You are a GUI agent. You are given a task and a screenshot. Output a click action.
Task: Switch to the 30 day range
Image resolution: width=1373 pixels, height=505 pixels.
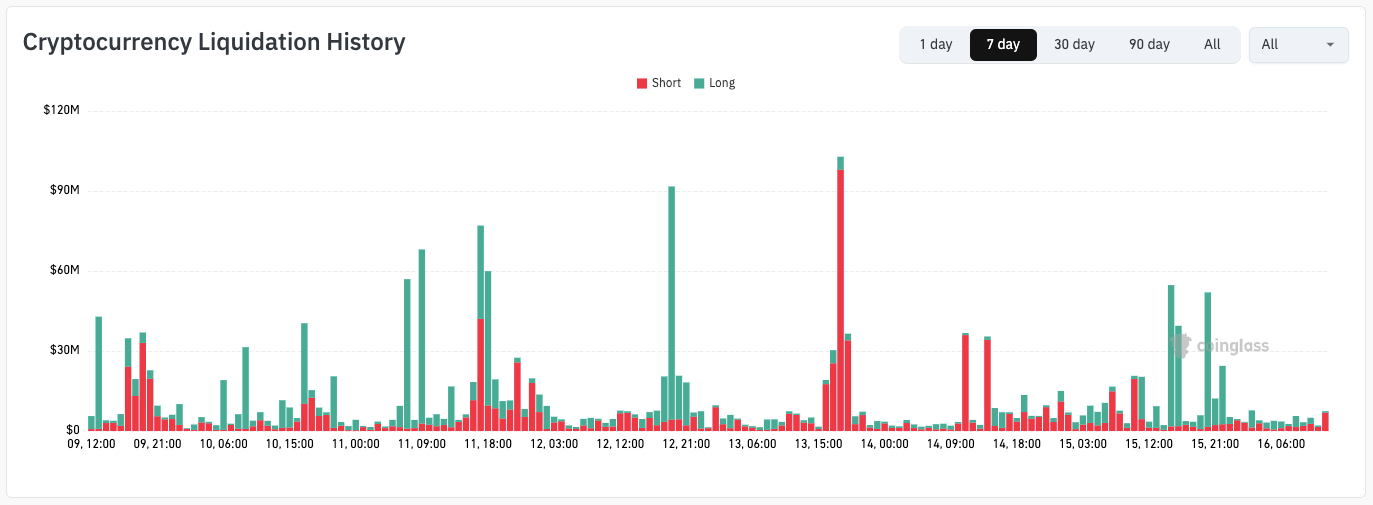(x=1074, y=45)
